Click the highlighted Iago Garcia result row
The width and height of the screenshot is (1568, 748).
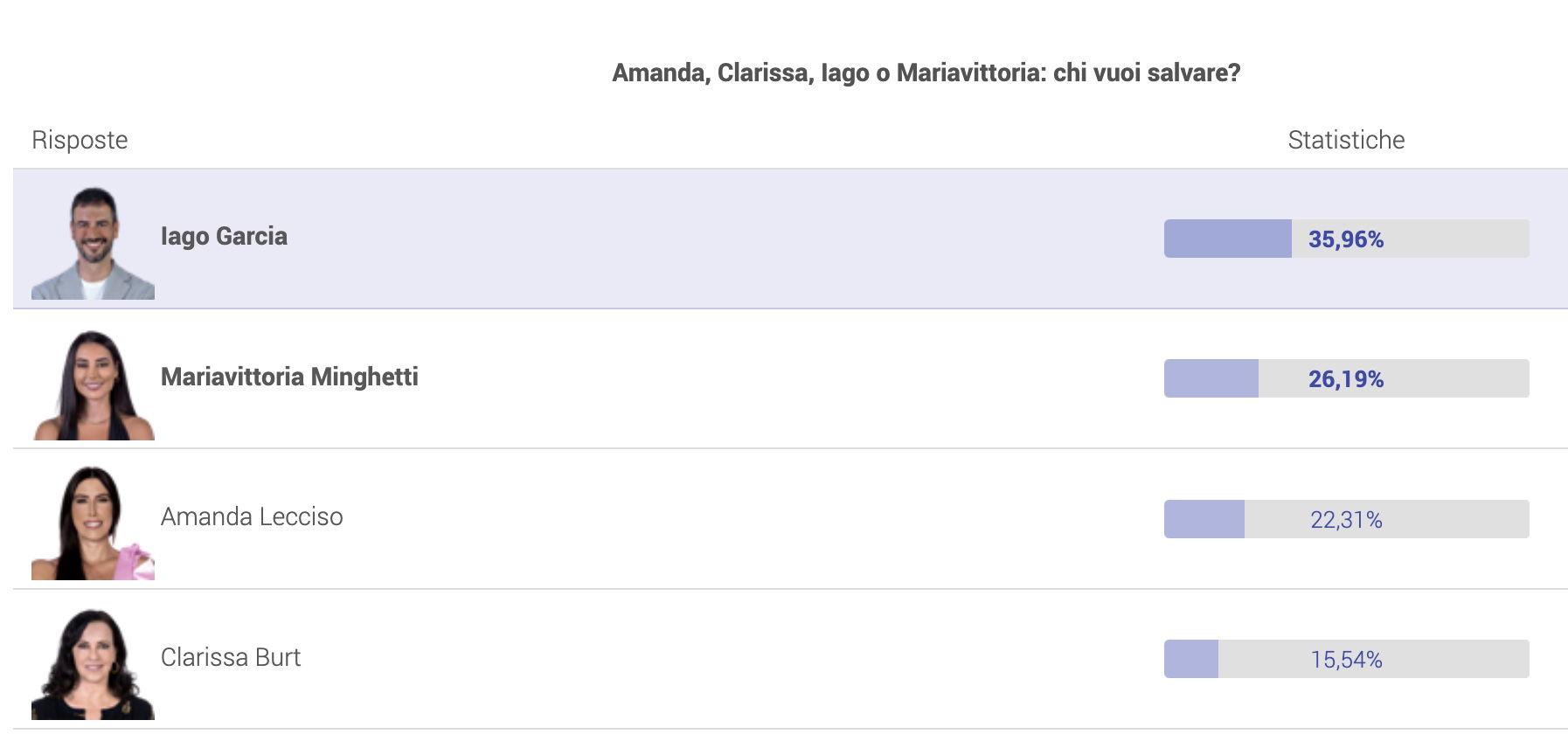790,239
